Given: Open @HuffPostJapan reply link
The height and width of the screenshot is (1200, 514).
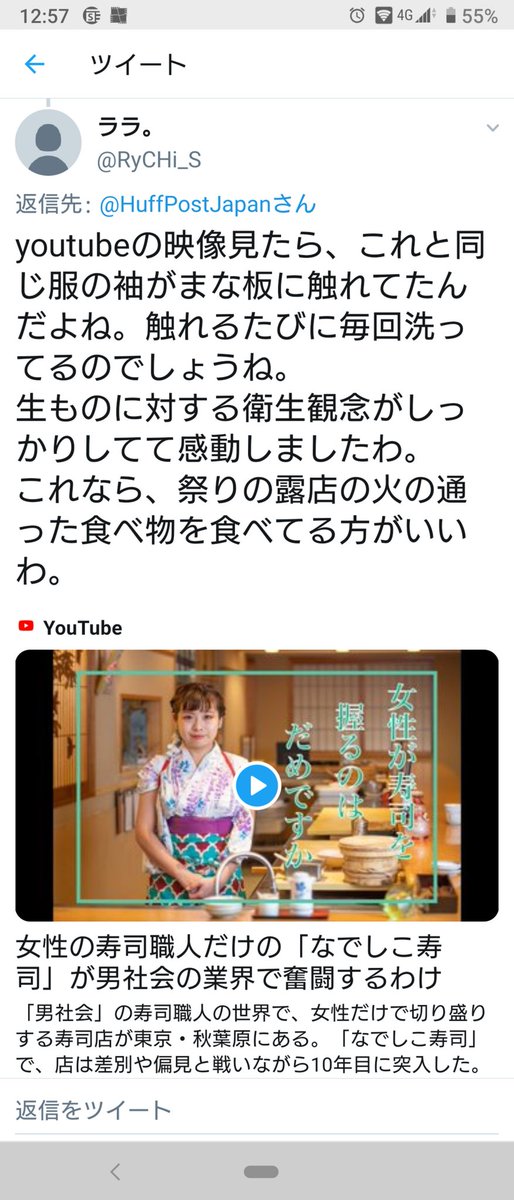Looking at the screenshot, I should click(x=208, y=205).
